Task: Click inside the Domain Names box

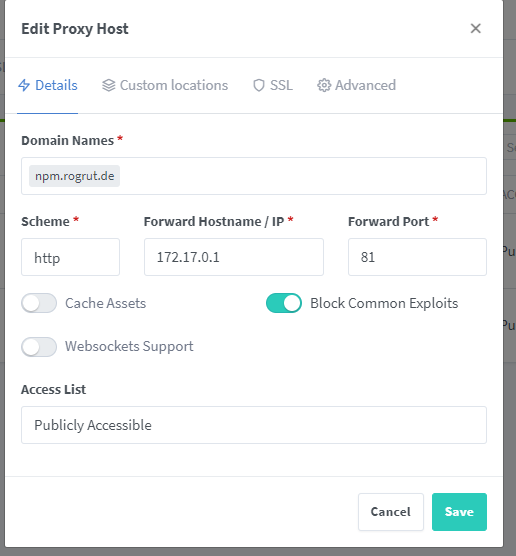Action: pos(254,176)
